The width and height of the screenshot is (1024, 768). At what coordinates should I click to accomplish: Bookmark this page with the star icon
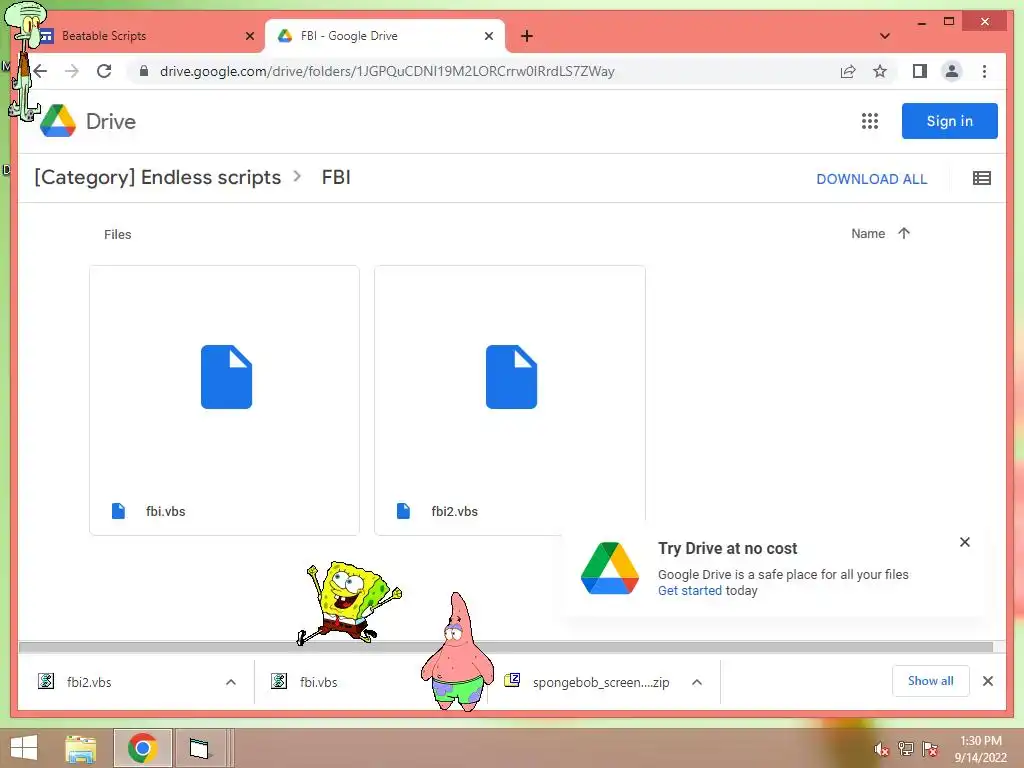880,71
